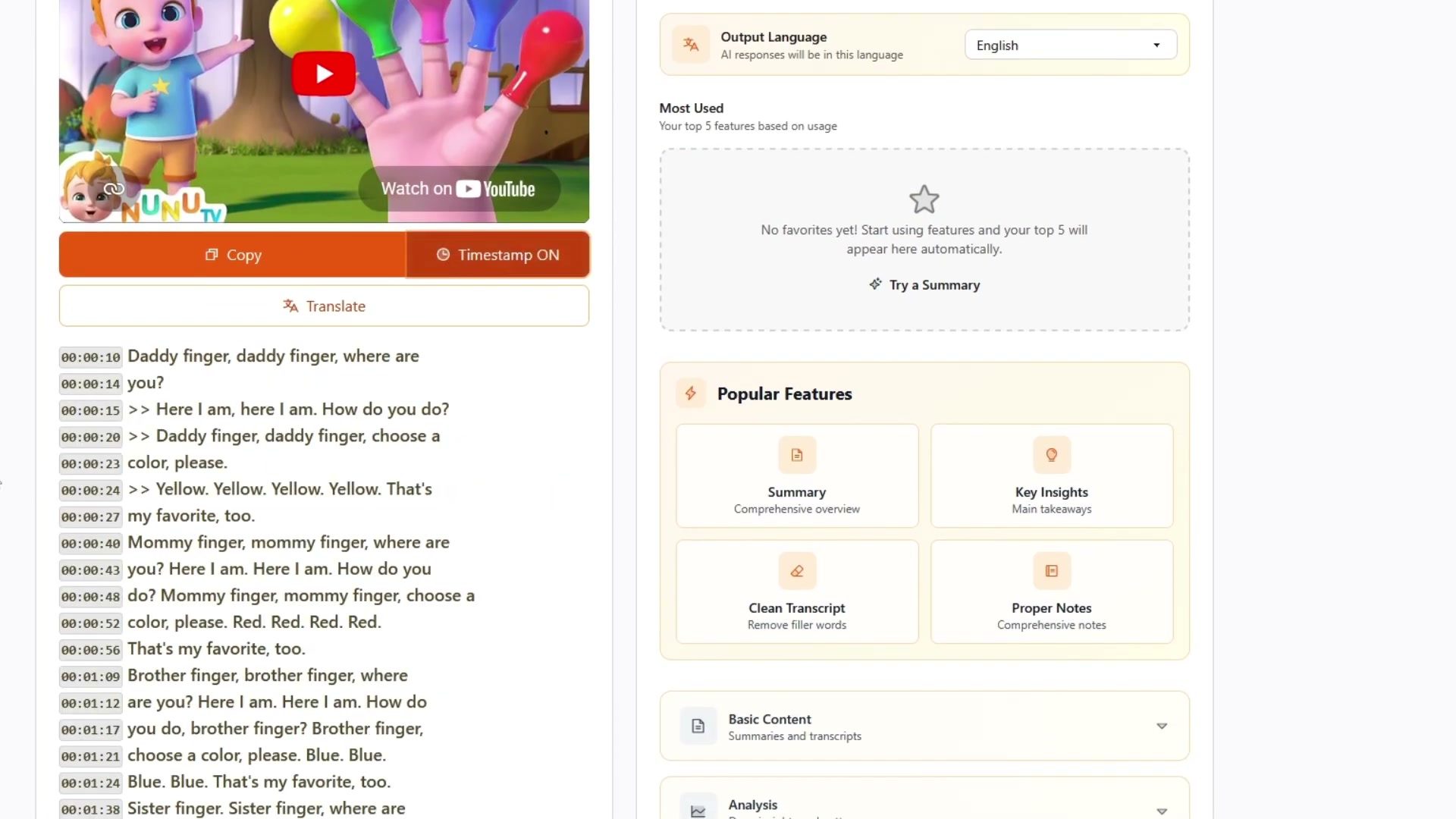Jump to timestamp 00:01:12
Viewport: 1456px width, 819px height.
pos(91,703)
